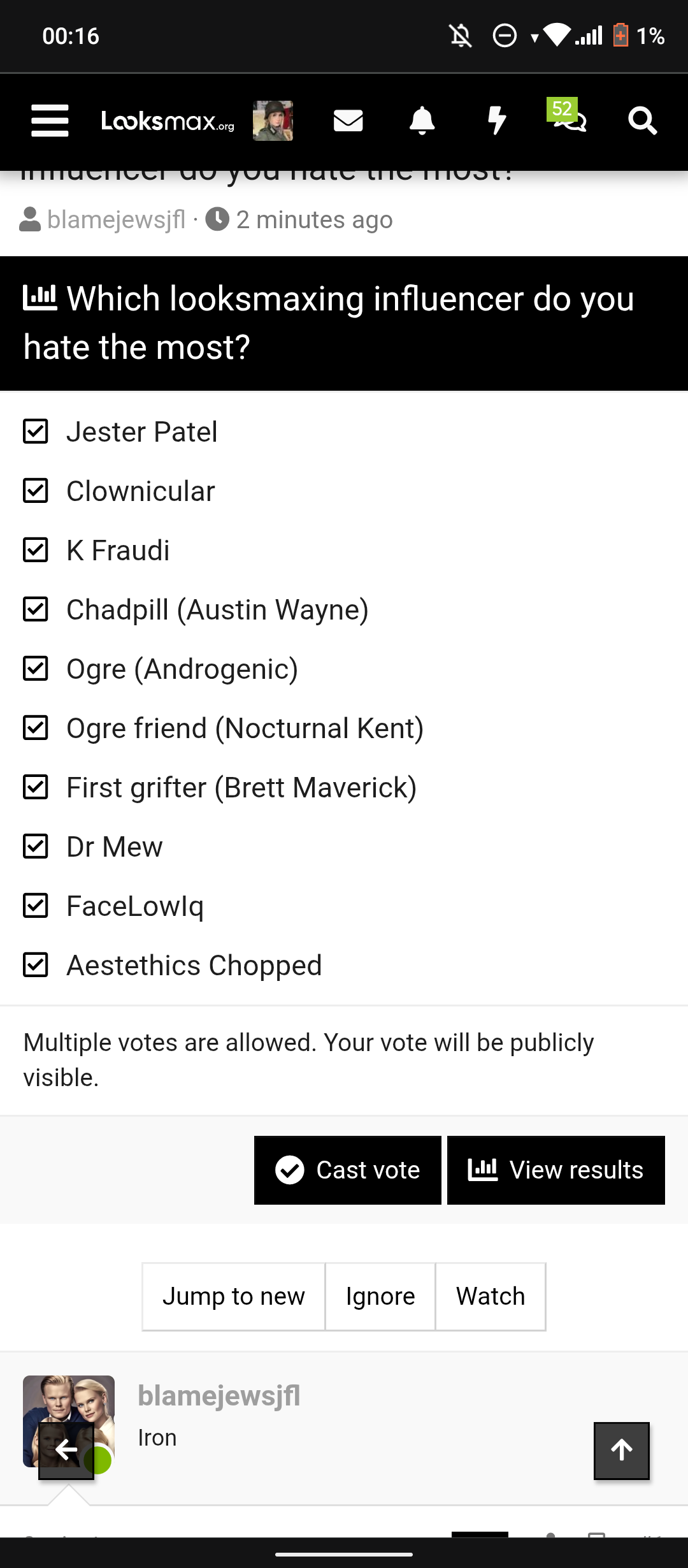Select the Ignore thread option
Image resolution: width=688 pixels, height=1568 pixels.
[380, 1296]
